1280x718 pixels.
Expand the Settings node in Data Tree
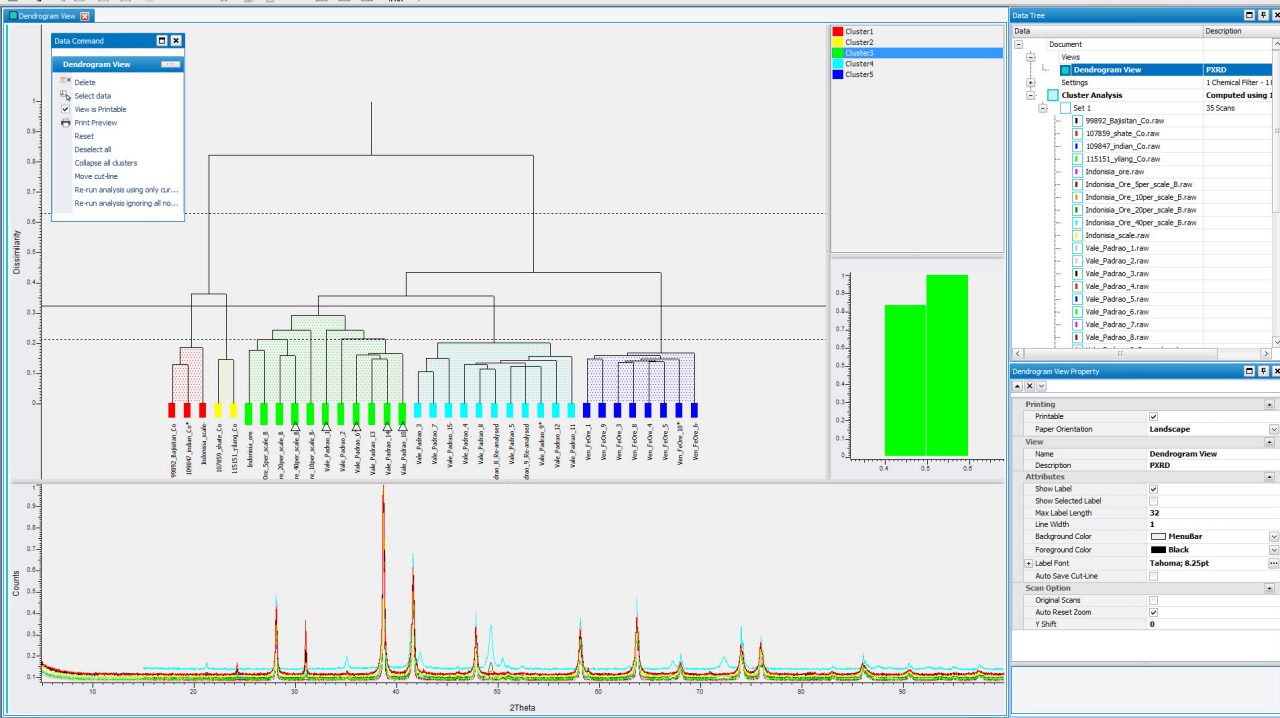coord(1031,83)
